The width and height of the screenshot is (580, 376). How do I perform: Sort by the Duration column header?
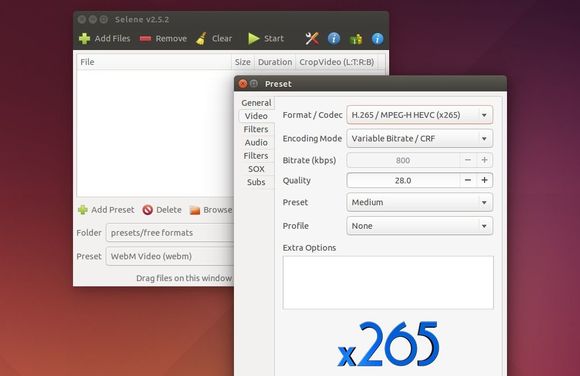[x=275, y=62]
